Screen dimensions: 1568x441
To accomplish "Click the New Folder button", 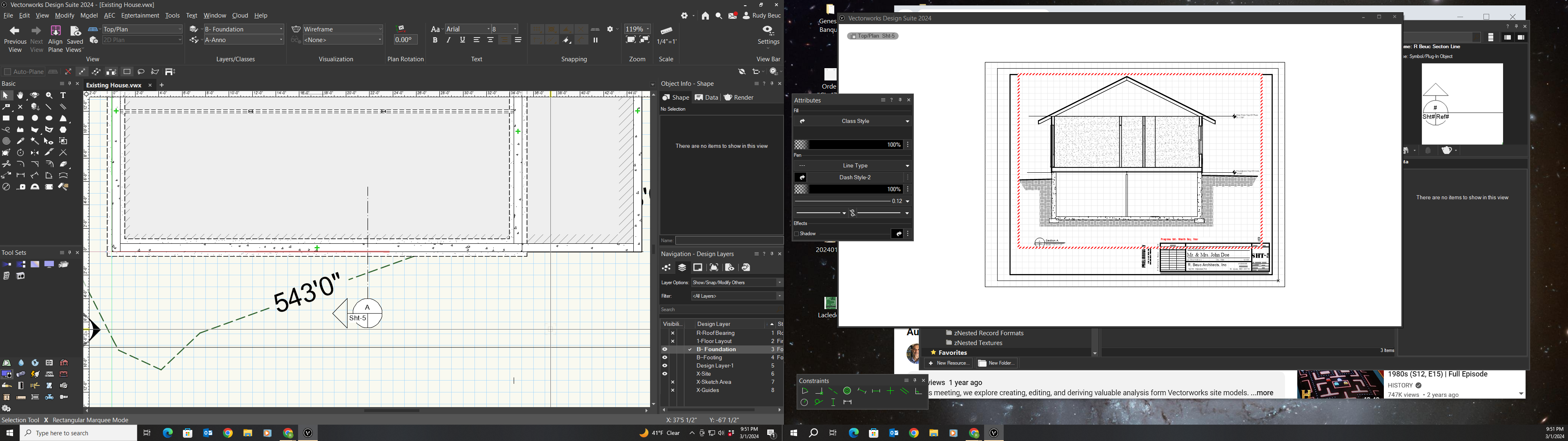I will click(x=996, y=363).
